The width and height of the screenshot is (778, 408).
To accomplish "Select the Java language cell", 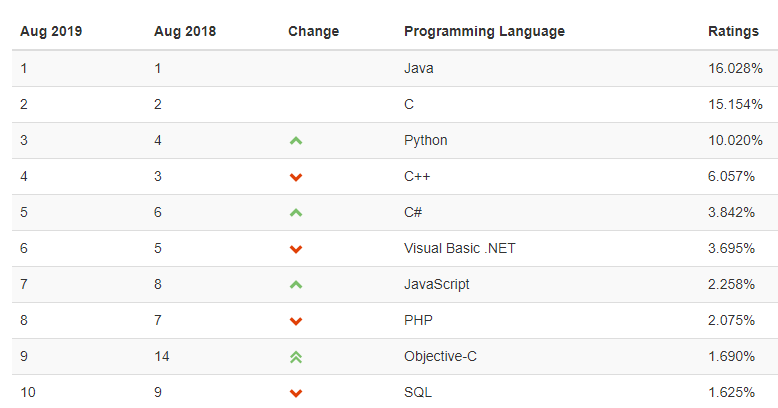I will click(x=419, y=68).
